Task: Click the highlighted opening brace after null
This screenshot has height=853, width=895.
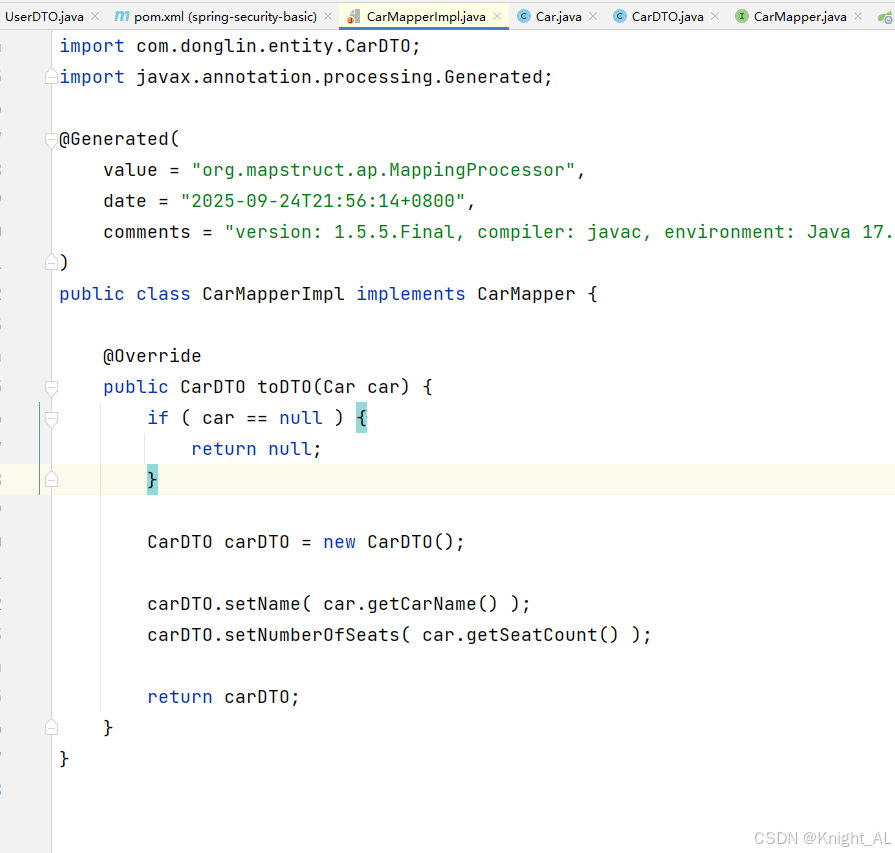Action: (x=361, y=418)
